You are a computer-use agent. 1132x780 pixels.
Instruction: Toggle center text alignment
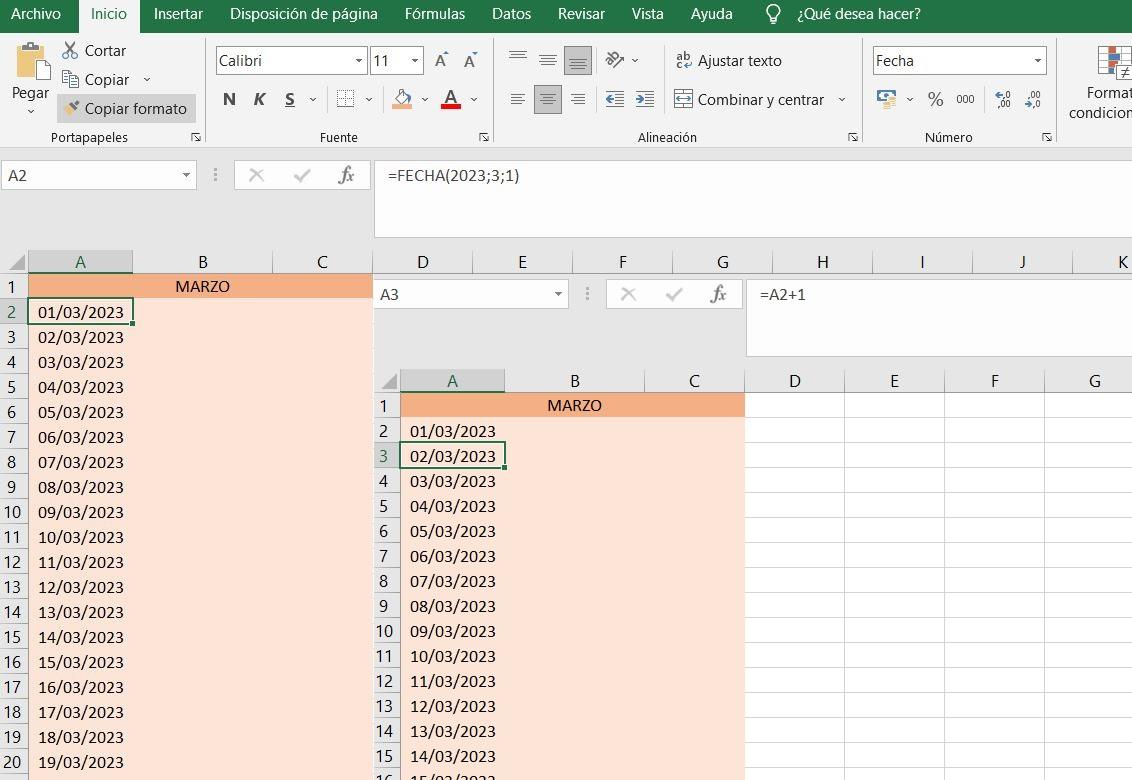[x=546, y=99]
